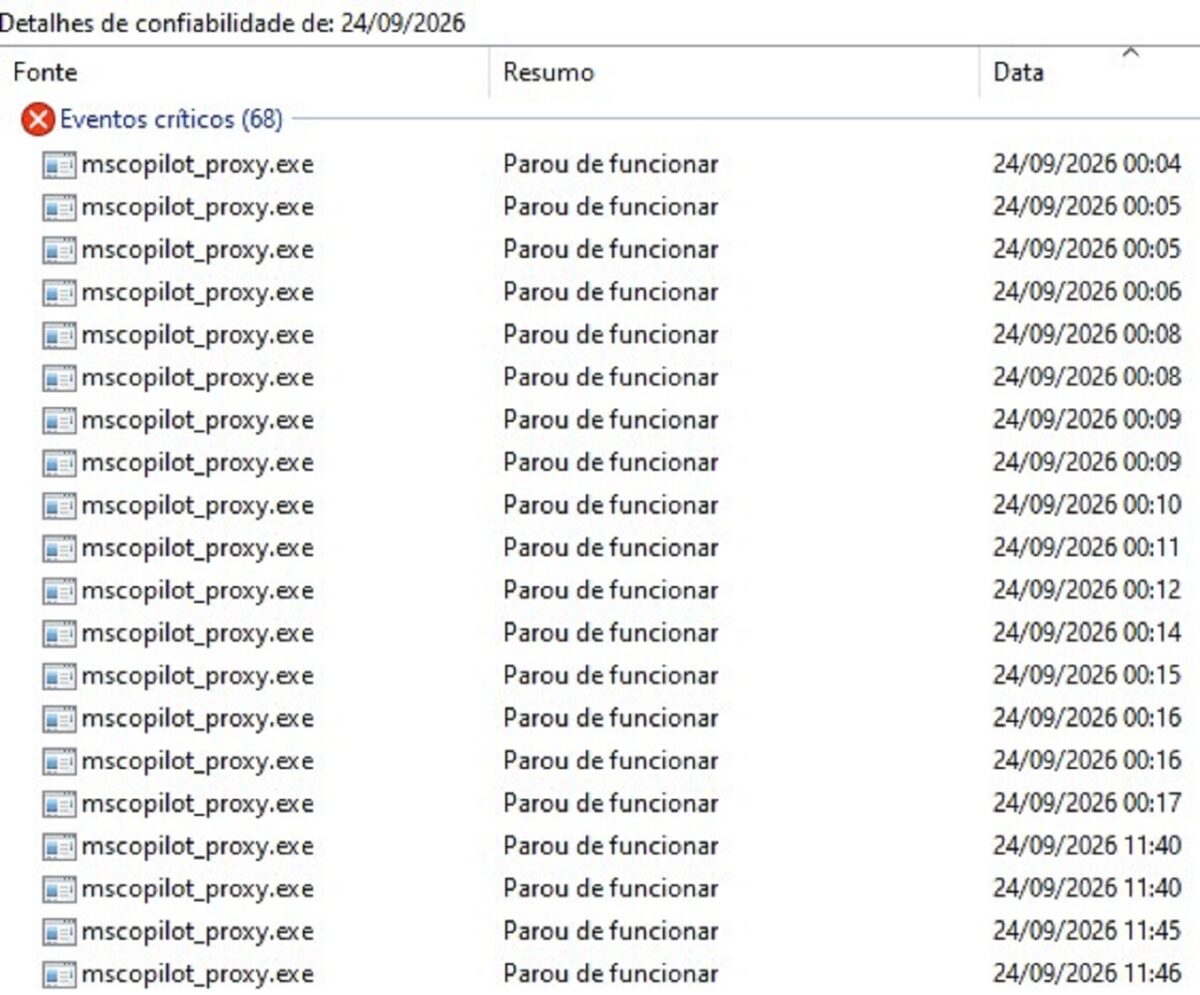The image size is (1200, 995).
Task: Click the date cell '24/09/2026 00:15'
Action: tap(1087, 676)
